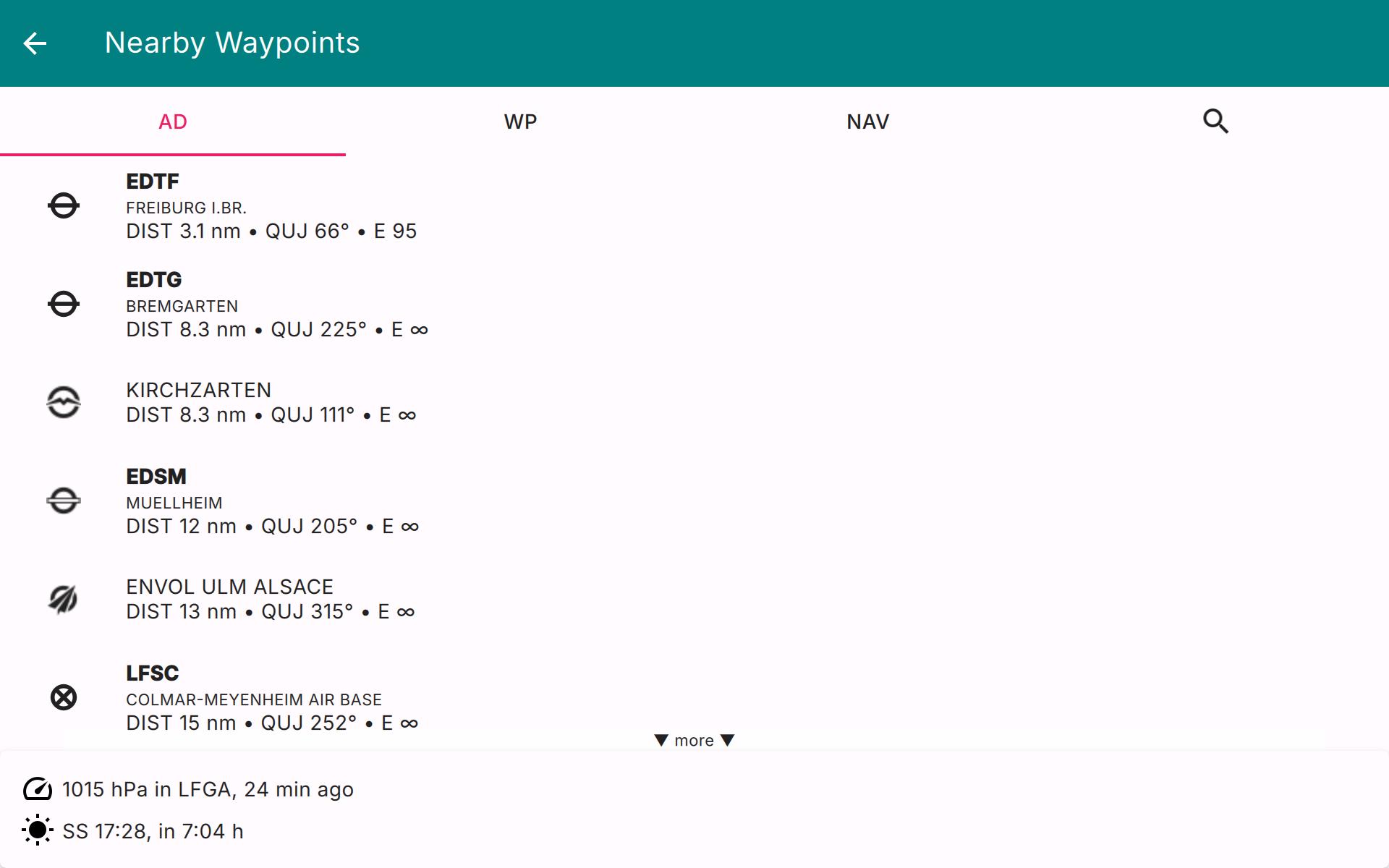Click the LFSC closed airfield icon
The image size is (1389, 868).
64,697
